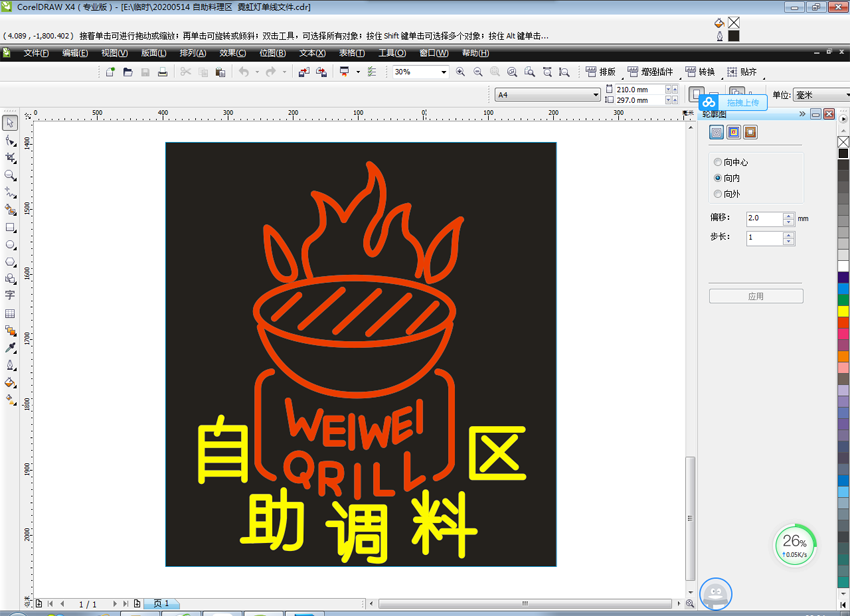Image resolution: width=850 pixels, height=616 pixels.
Task: Select the 向内 radio option
Action: pos(727,178)
